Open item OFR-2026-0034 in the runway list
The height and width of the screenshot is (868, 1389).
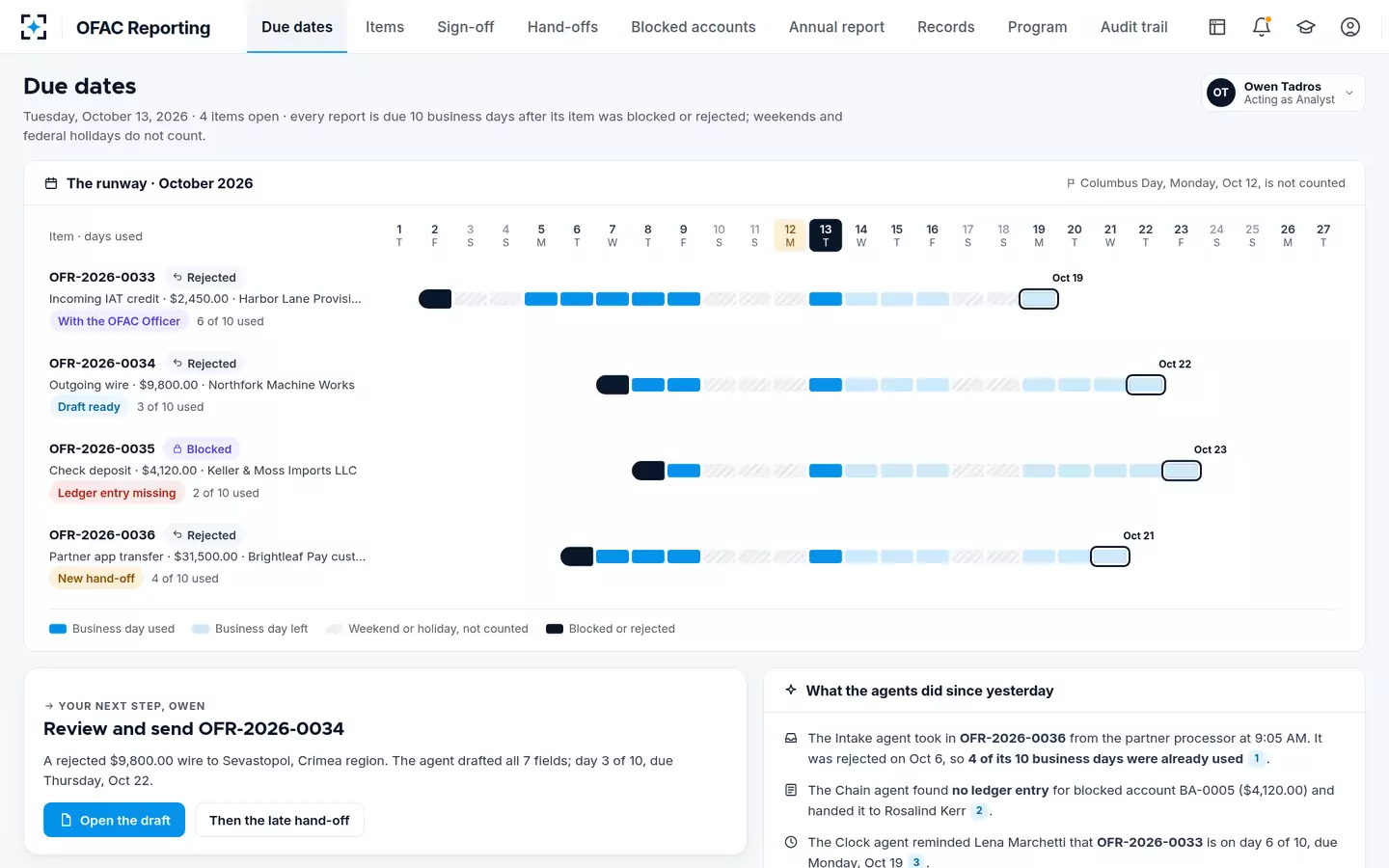102,363
